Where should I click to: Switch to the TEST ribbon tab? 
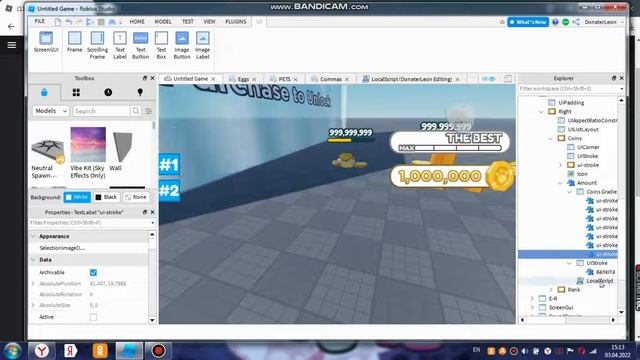coord(188,22)
